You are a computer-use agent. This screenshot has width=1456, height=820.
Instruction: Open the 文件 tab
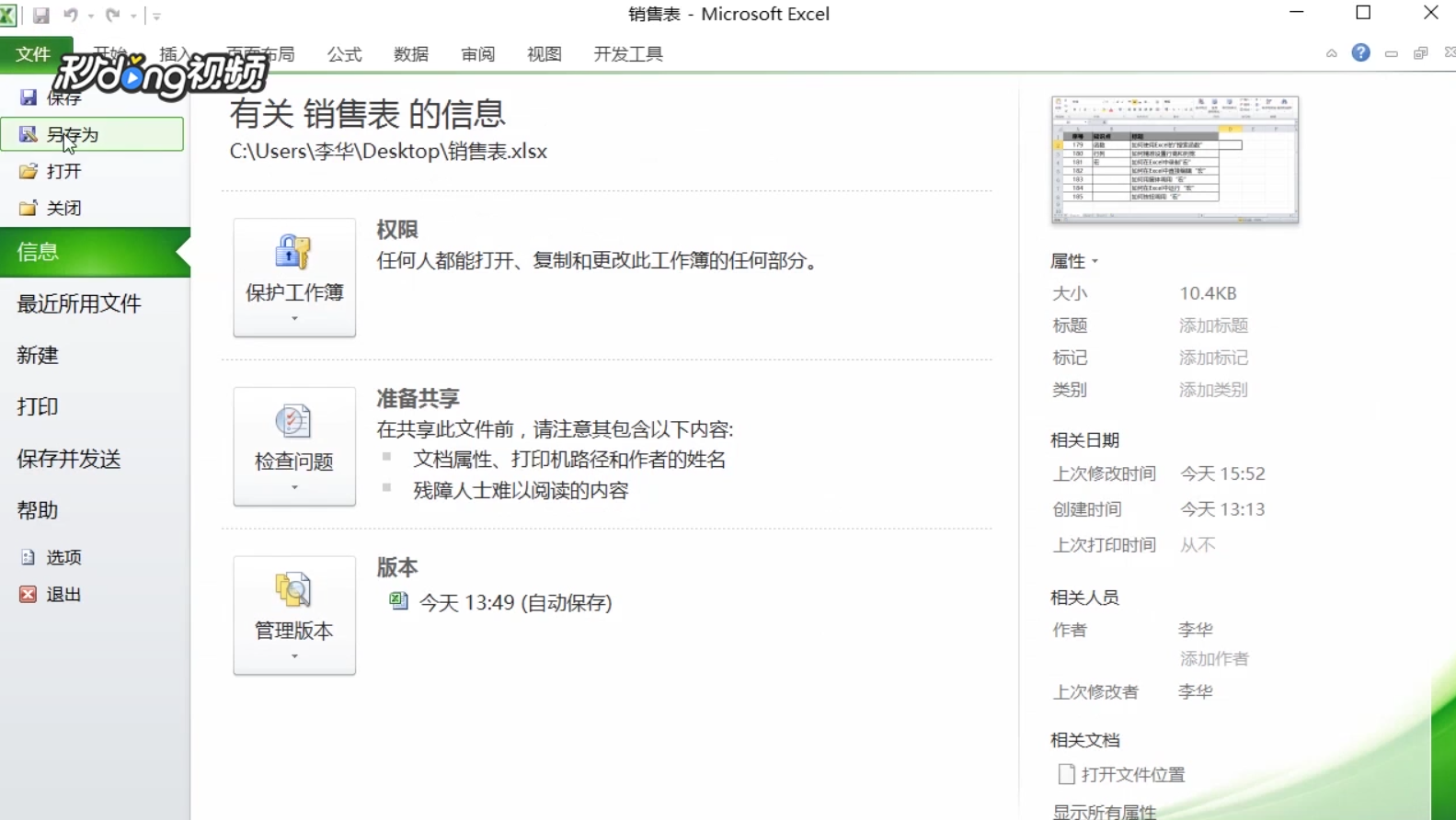pos(33,54)
